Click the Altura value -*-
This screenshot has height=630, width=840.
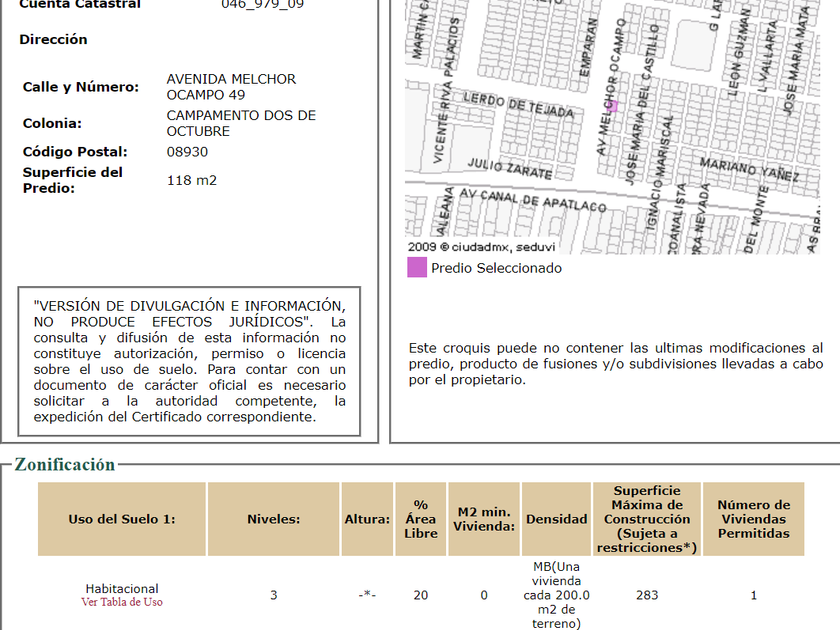click(x=367, y=595)
